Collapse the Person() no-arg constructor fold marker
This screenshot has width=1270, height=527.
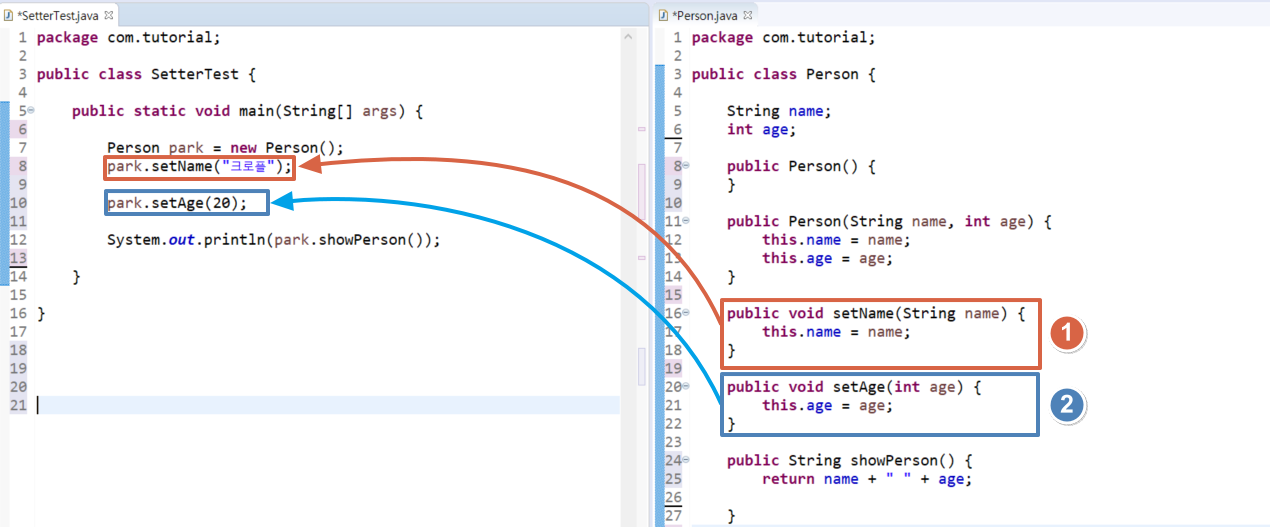685,166
